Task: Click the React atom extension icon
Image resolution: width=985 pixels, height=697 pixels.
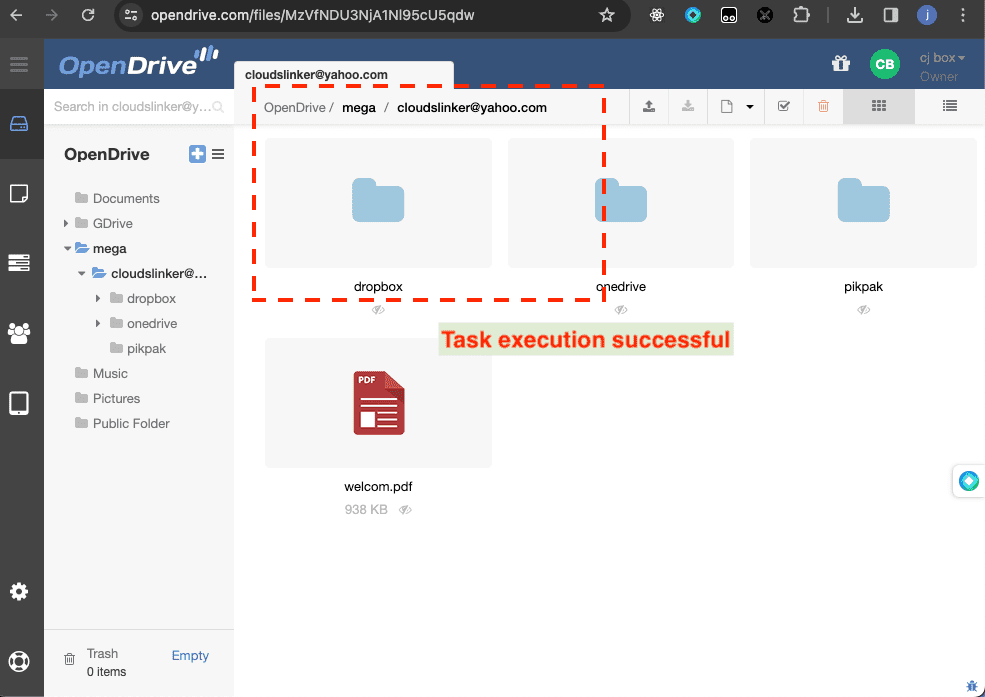Action: (656, 15)
